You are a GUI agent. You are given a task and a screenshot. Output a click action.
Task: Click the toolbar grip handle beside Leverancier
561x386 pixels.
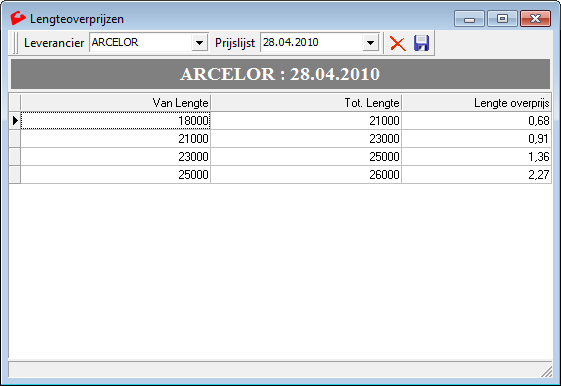coord(15,43)
